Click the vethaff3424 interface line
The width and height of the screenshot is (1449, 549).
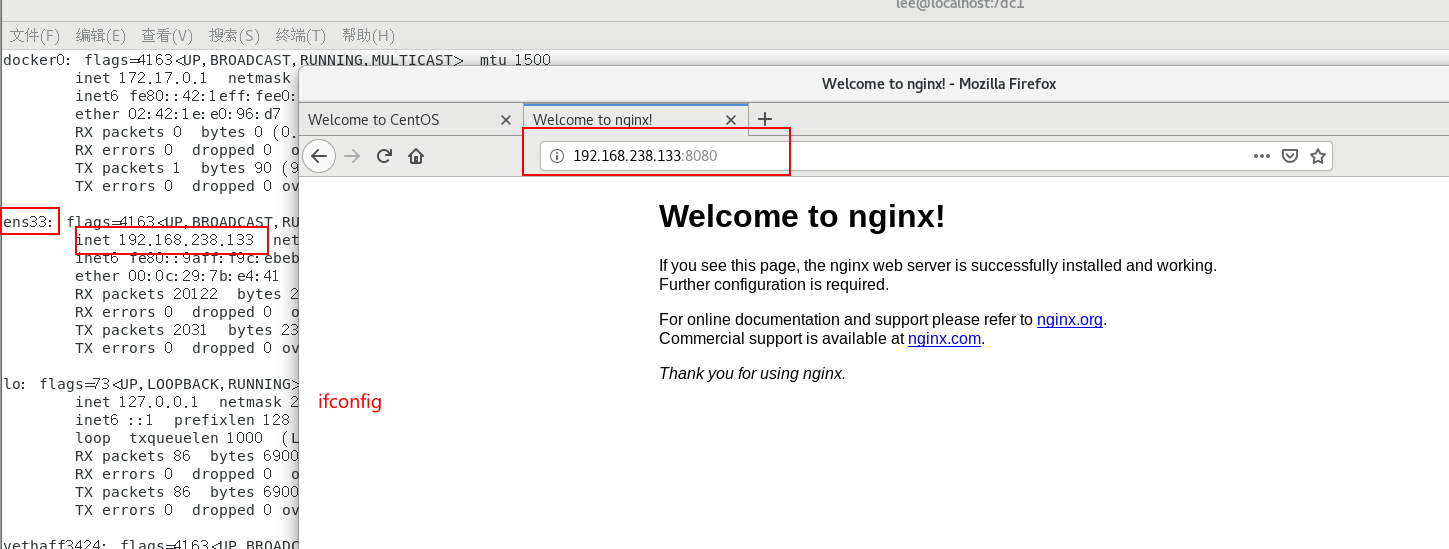pyautogui.click(x=150, y=543)
